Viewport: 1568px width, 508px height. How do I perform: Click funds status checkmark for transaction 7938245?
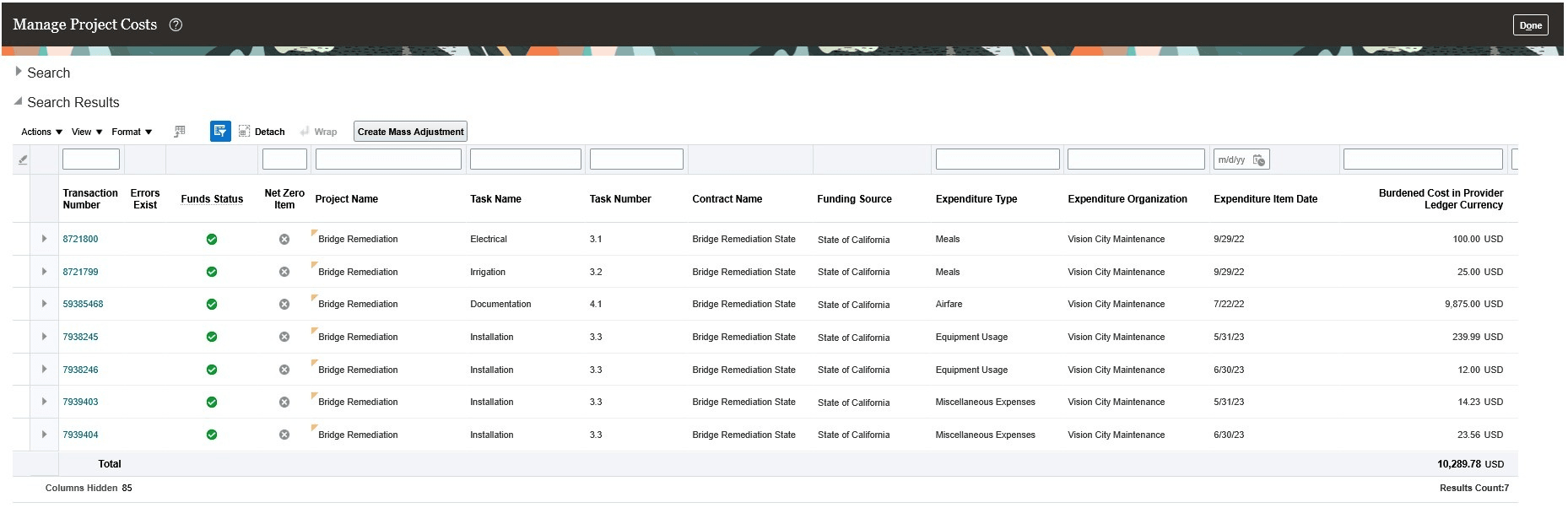[x=212, y=337]
